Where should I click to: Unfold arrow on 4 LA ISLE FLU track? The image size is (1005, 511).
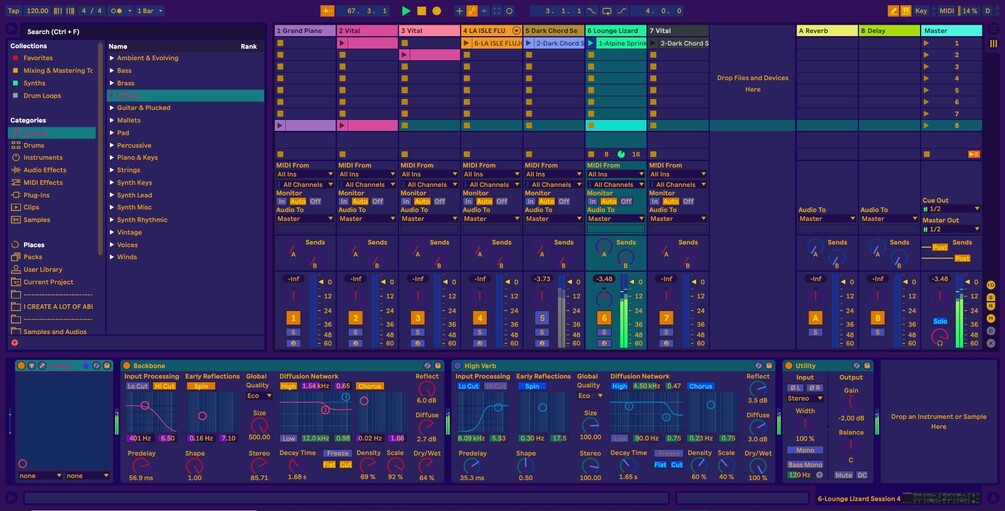516,30
